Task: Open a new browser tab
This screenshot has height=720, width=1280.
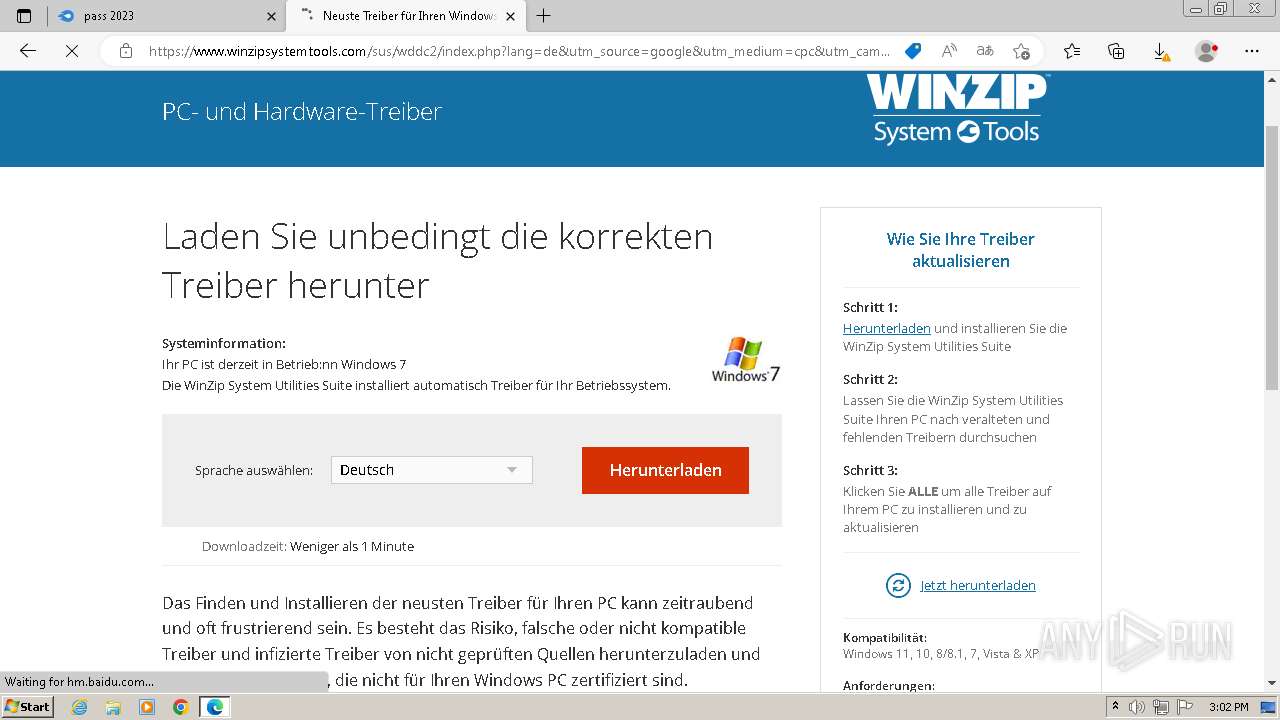Action: point(543,16)
